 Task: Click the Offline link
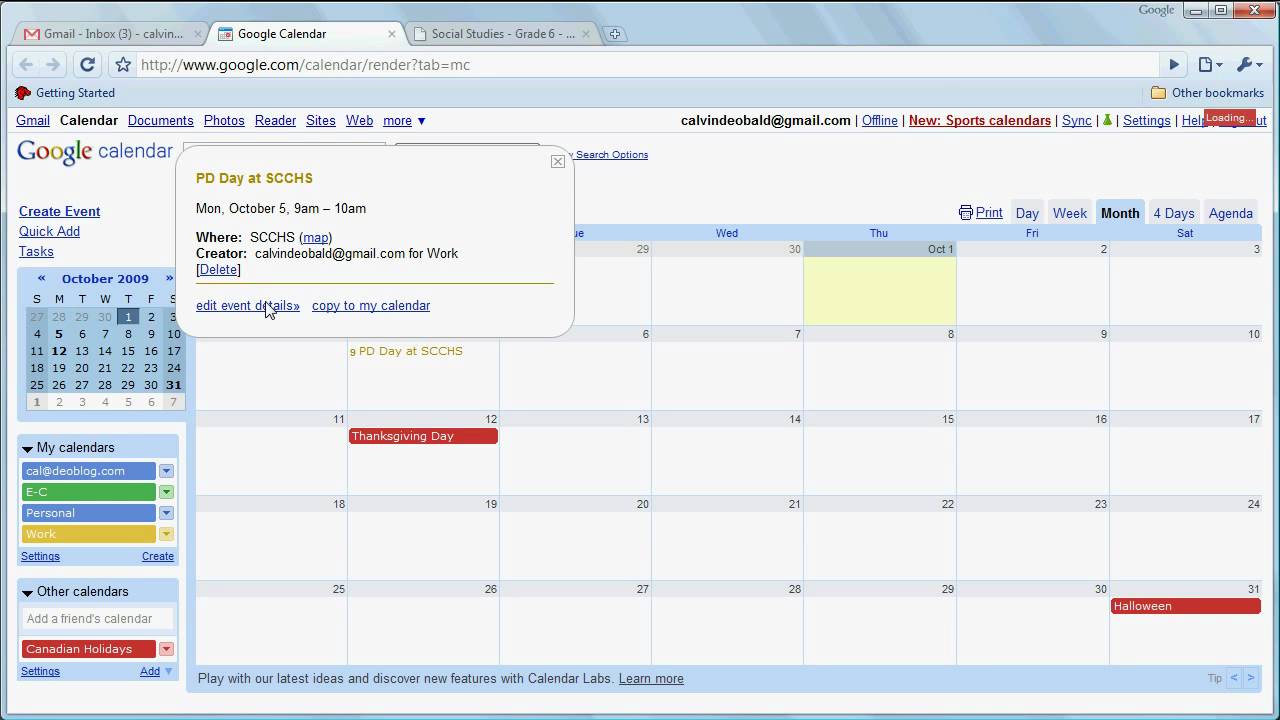pyautogui.click(x=880, y=120)
